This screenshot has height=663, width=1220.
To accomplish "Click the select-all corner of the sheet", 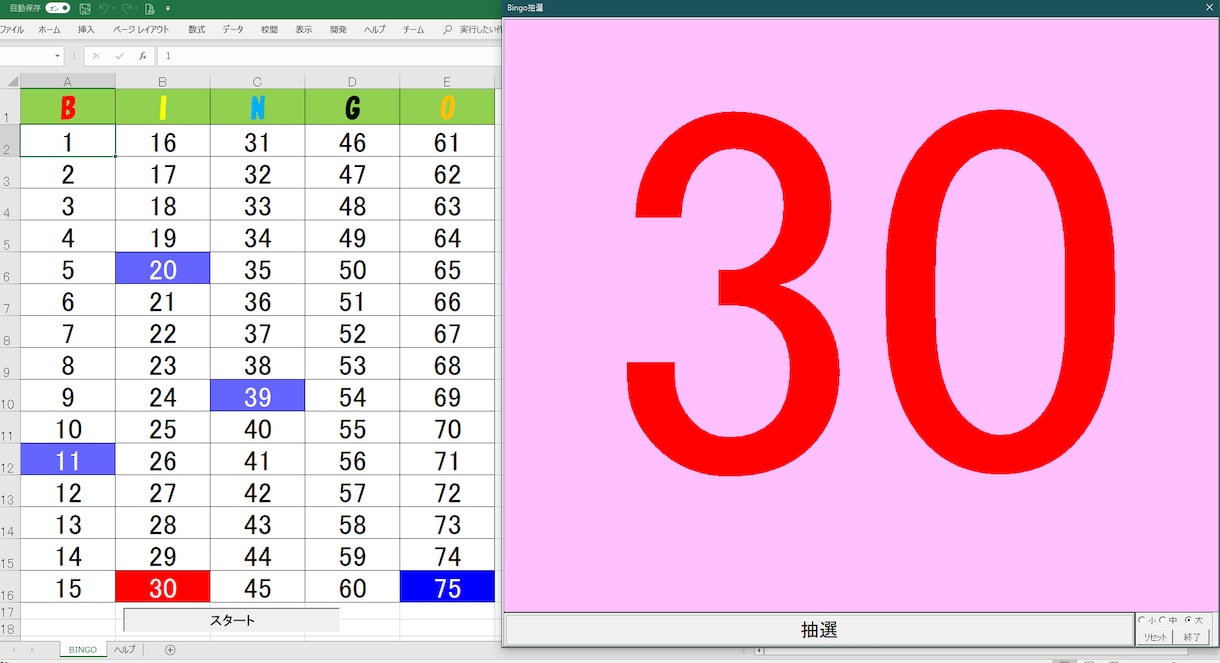I will click(10, 81).
